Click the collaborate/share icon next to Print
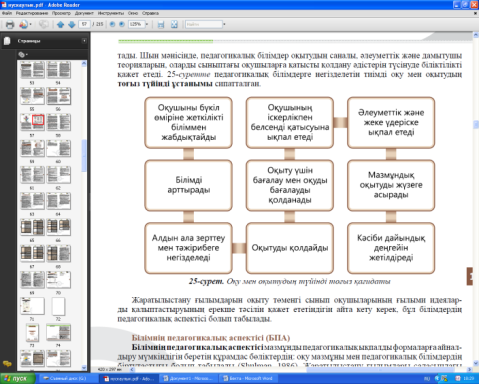479x384 pixels. (x=23, y=24)
